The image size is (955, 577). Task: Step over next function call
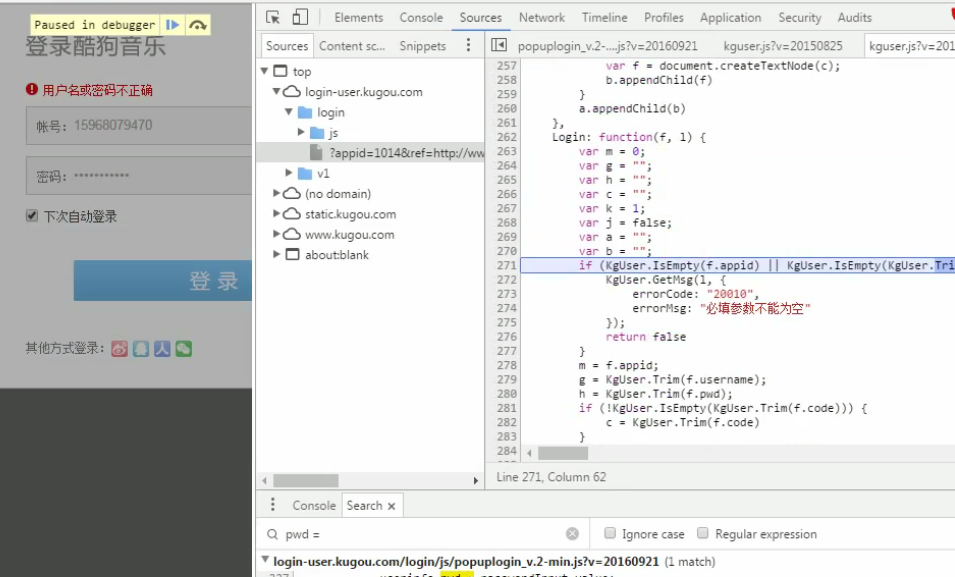tap(198, 25)
